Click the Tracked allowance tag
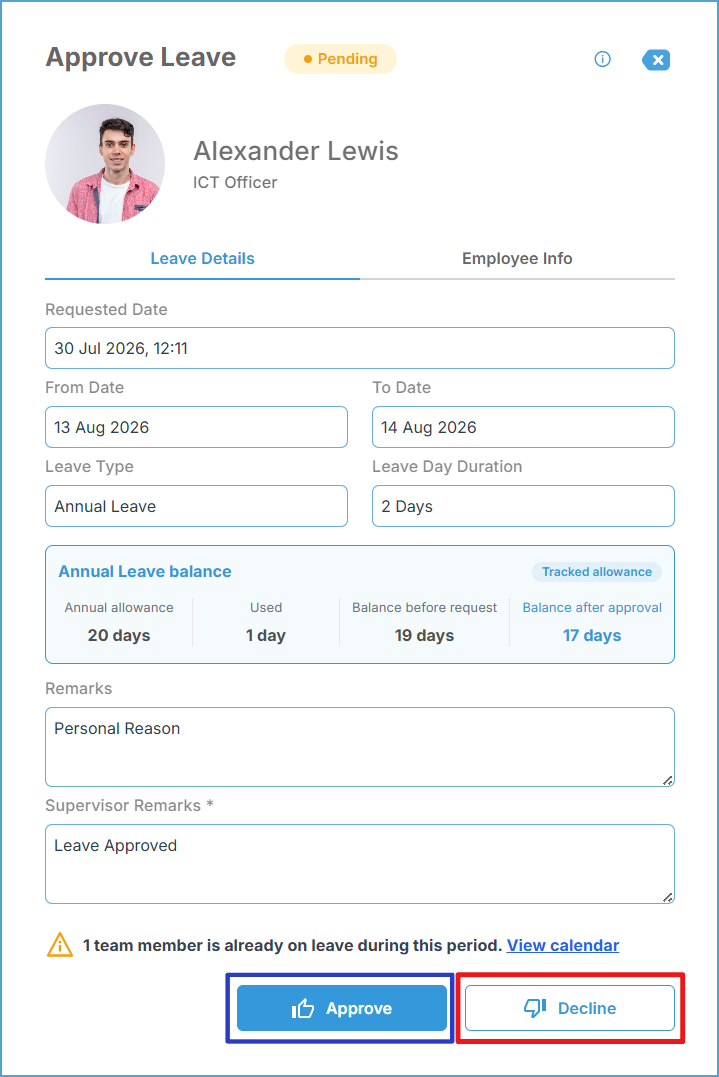The width and height of the screenshot is (719, 1077). (597, 571)
